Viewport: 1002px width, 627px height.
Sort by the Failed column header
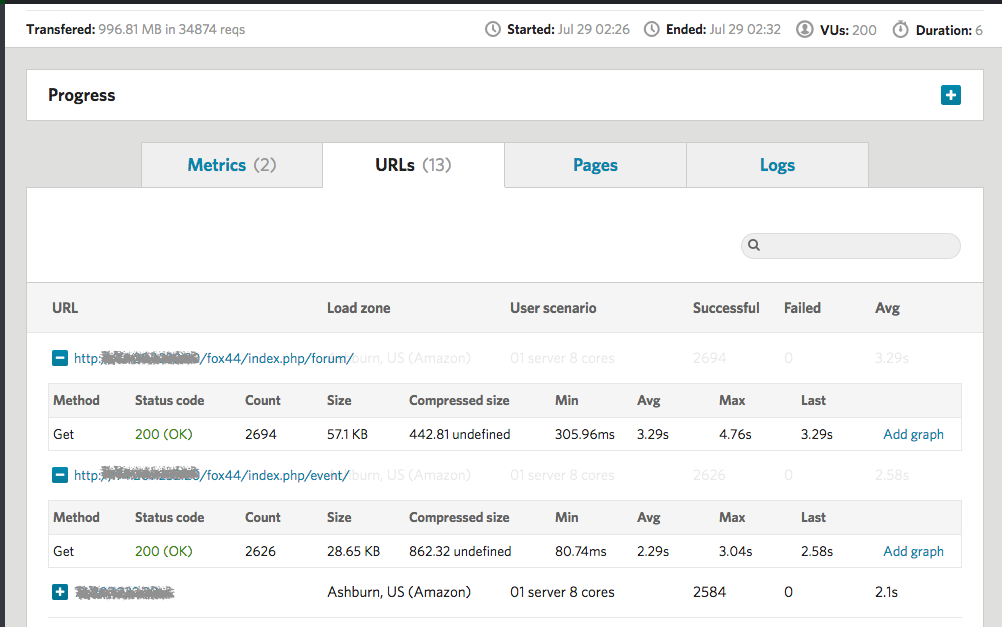802,308
